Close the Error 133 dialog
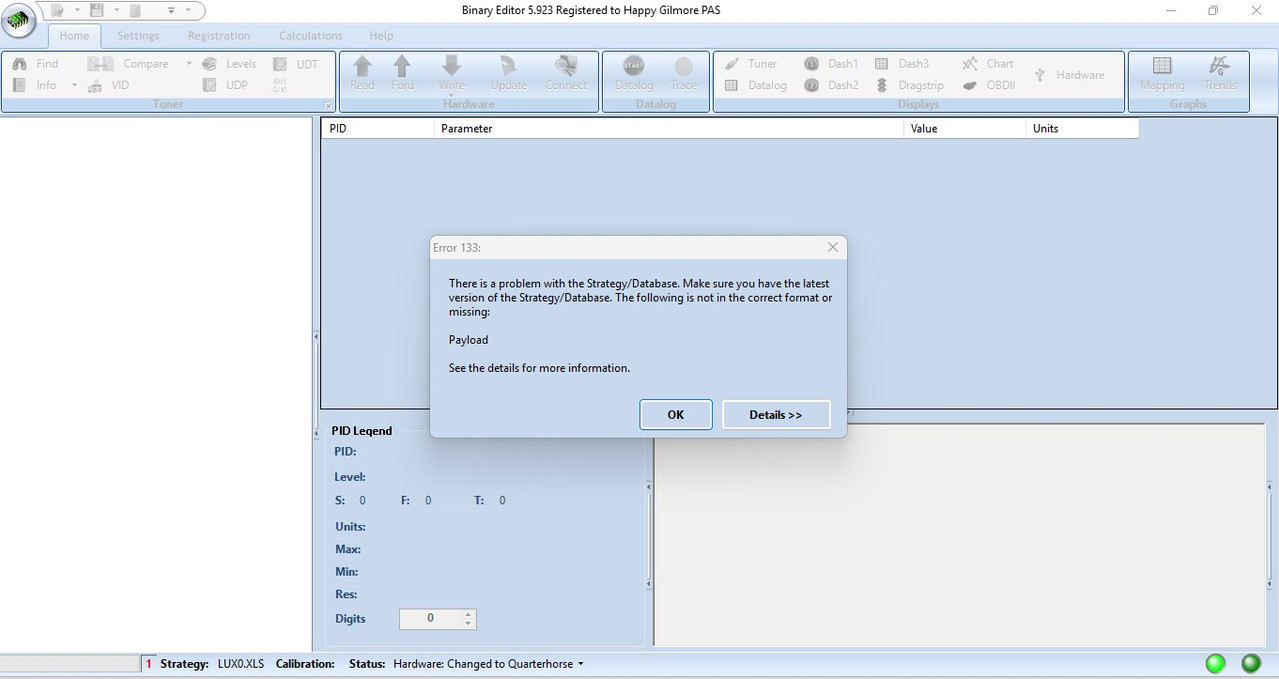 (x=833, y=247)
